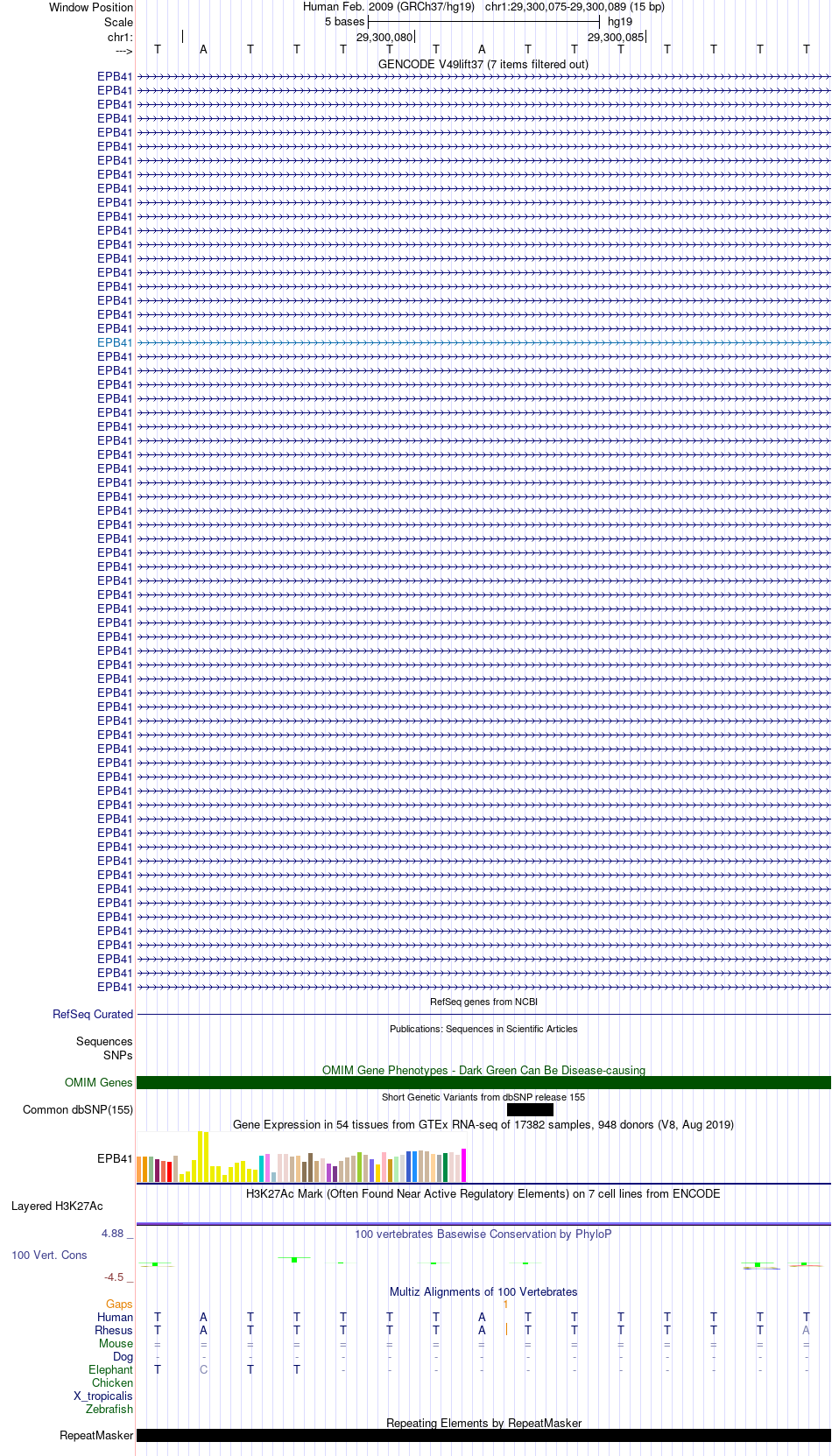The image size is (832, 1456).
Task: Select the light-blue highlighted EPB41 transcript label
Action: [x=115, y=342]
